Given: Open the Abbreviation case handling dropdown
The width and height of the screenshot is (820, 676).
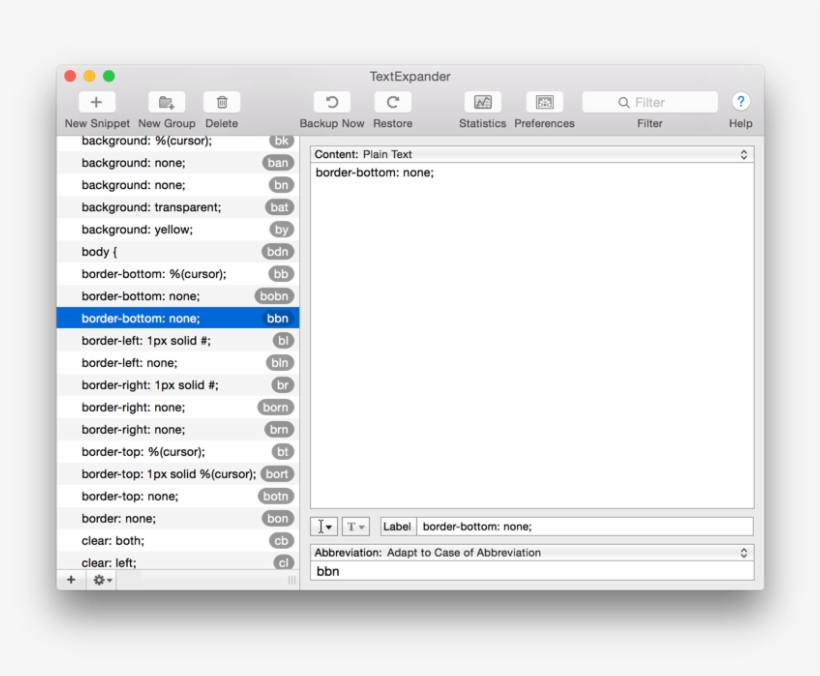Looking at the screenshot, I should pos(528,551).
